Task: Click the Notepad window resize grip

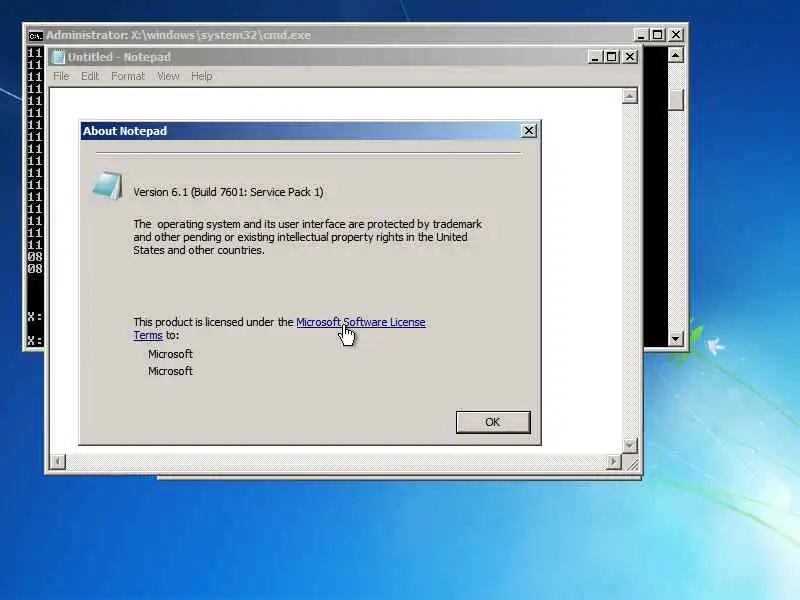Action: (631, 463)
